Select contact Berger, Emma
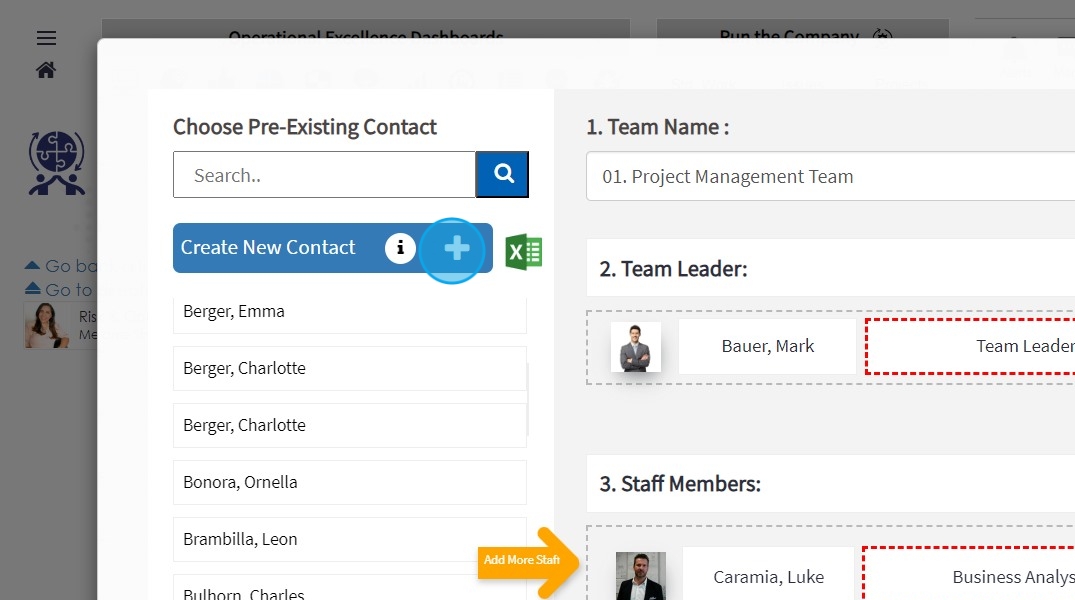The height and width of the screenshot is (600, 1075). click(x=350, y=313)
